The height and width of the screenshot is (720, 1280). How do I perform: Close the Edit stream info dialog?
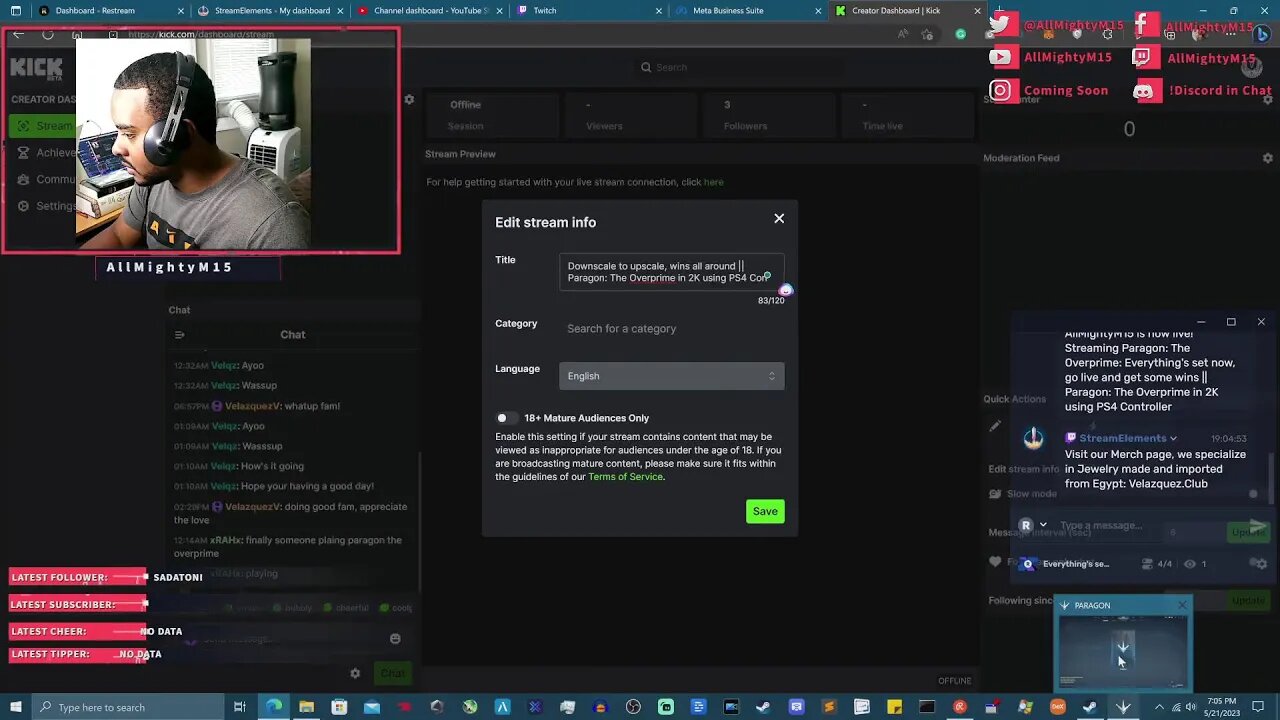779,219
